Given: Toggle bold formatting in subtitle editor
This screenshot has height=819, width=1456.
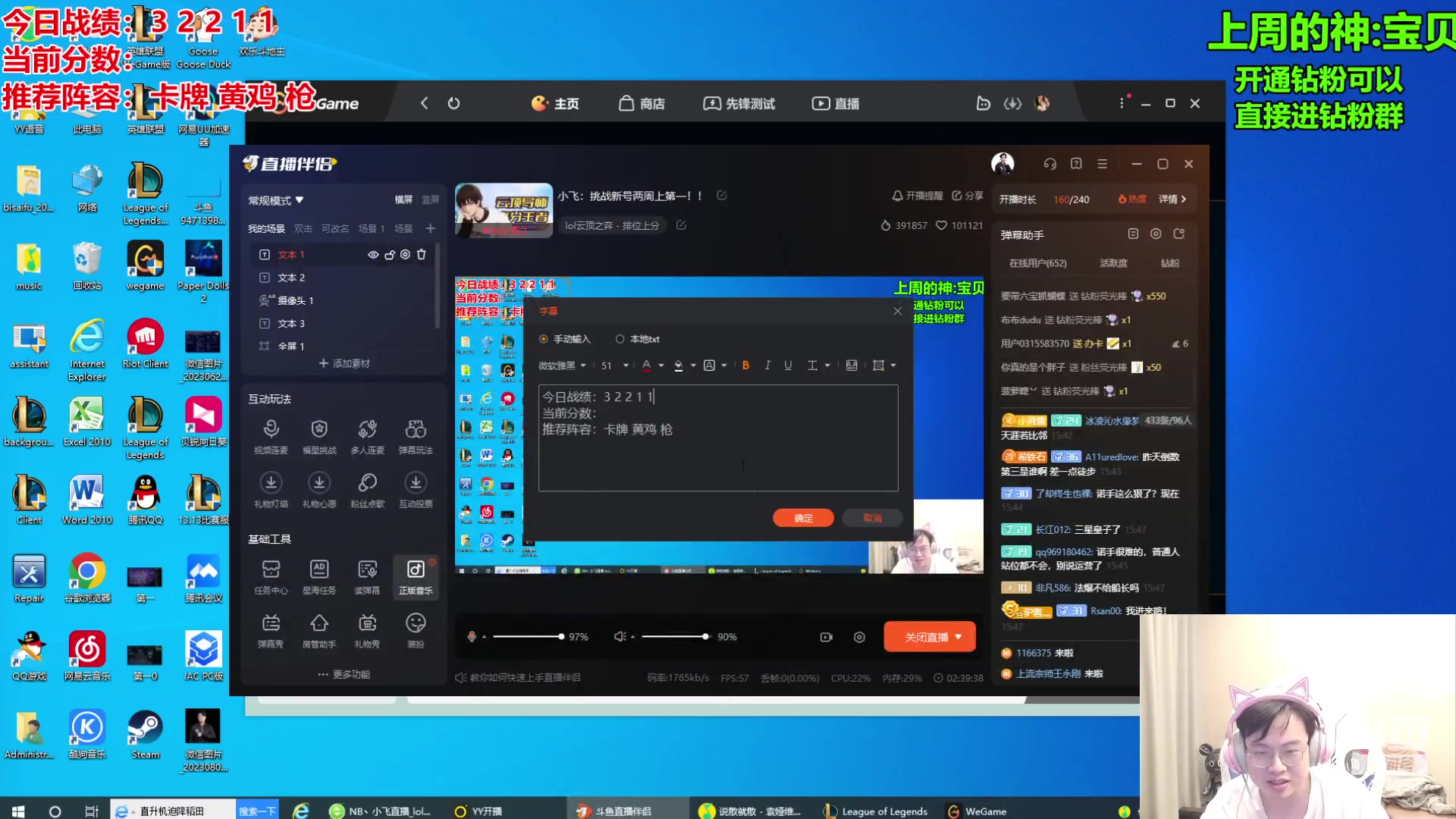Looking at the screenshot, I should (x=745, y=366).
